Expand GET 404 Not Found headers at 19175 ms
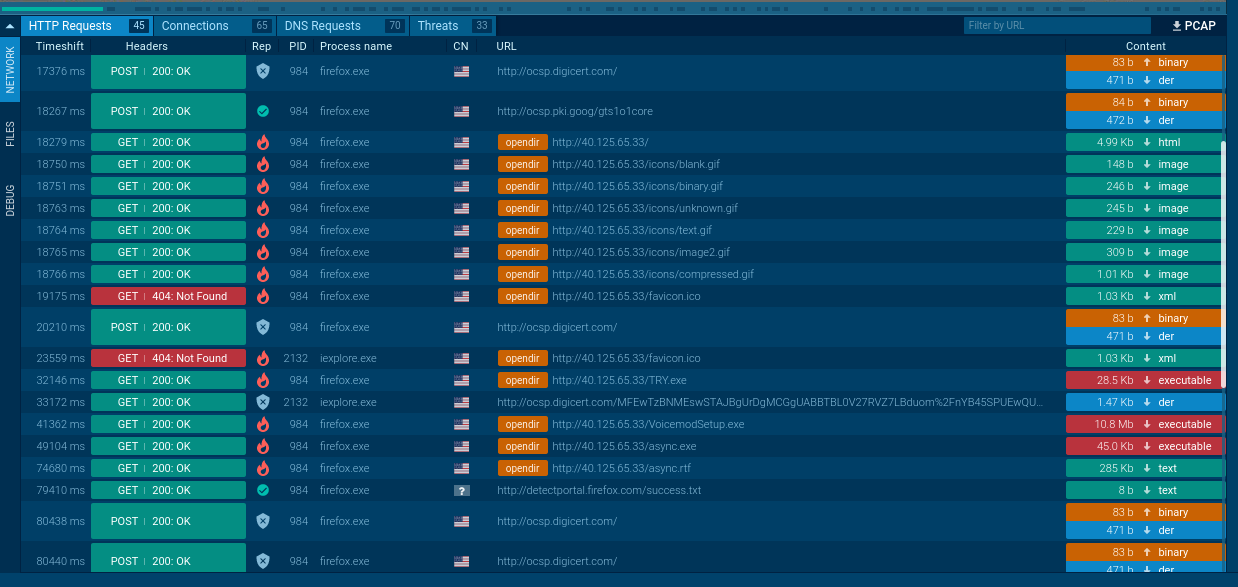The image size is (1238, 587). pos(168,296)
